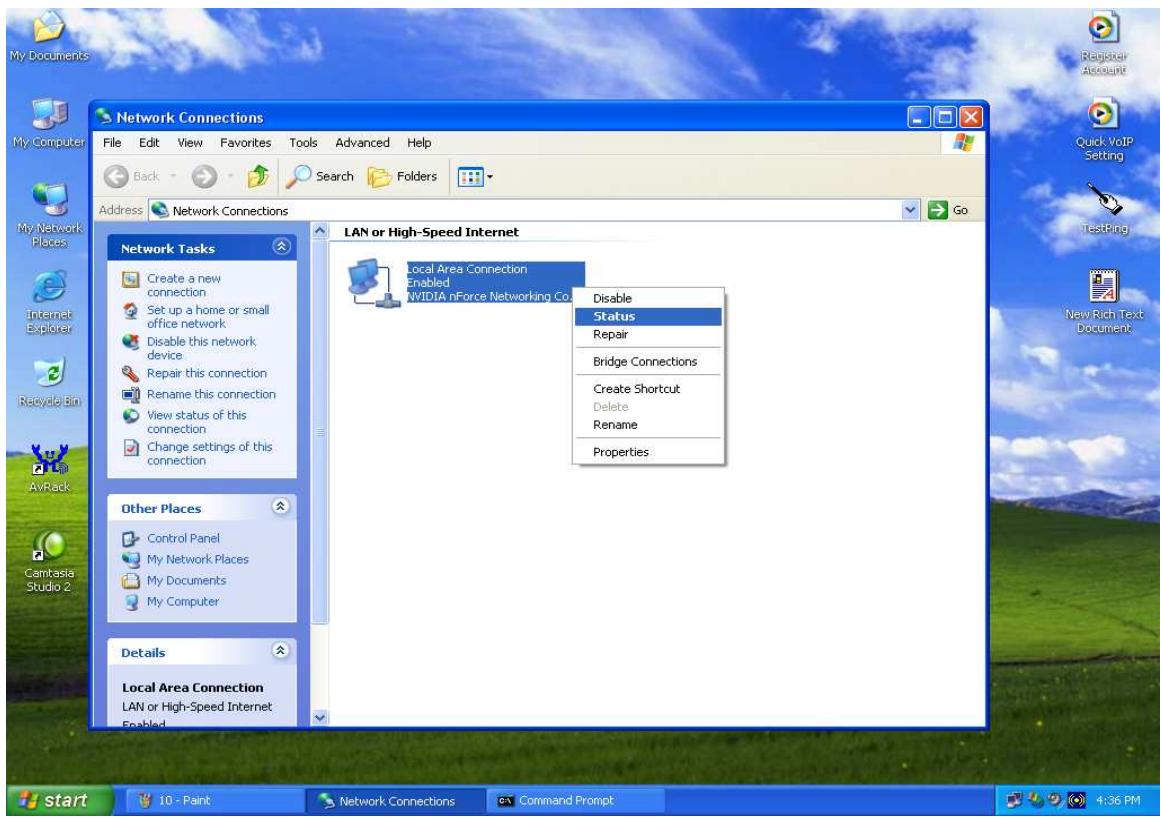Choose Bridge Connections from context menu
The height and width of the screenshot is (818, 1162).
[648, 362]
